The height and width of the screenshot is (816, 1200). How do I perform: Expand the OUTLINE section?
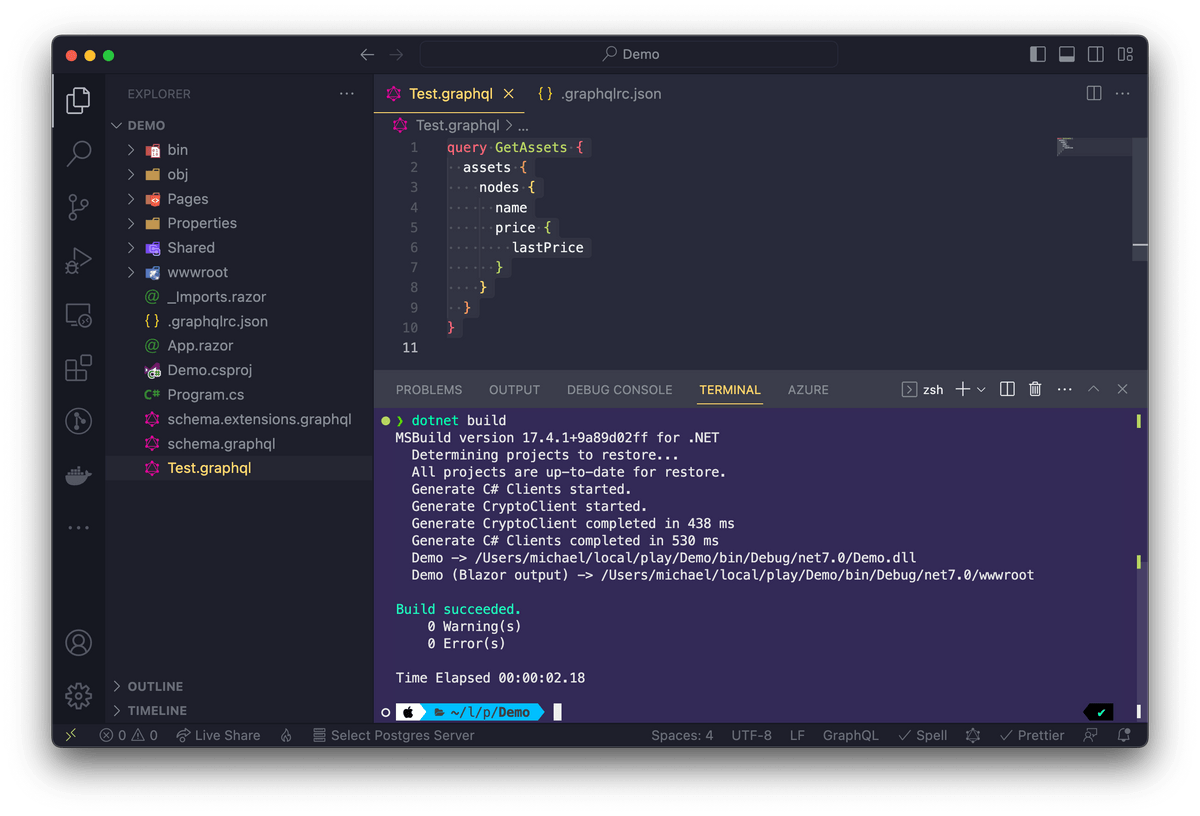[155, 686]
